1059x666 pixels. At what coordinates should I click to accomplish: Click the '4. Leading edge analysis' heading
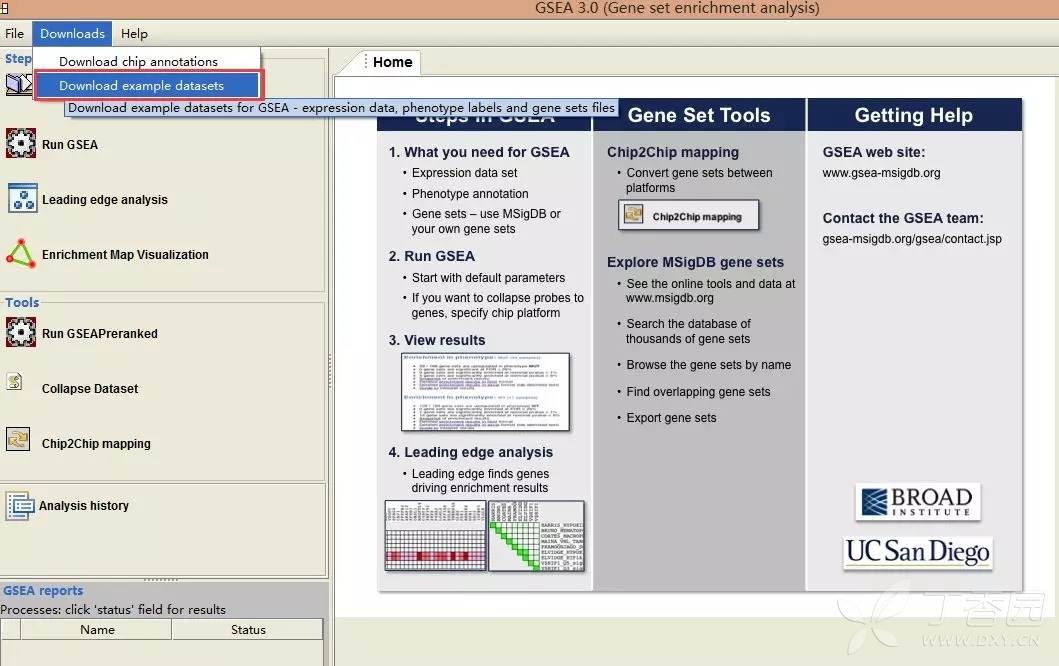click(x=471, y=452)
